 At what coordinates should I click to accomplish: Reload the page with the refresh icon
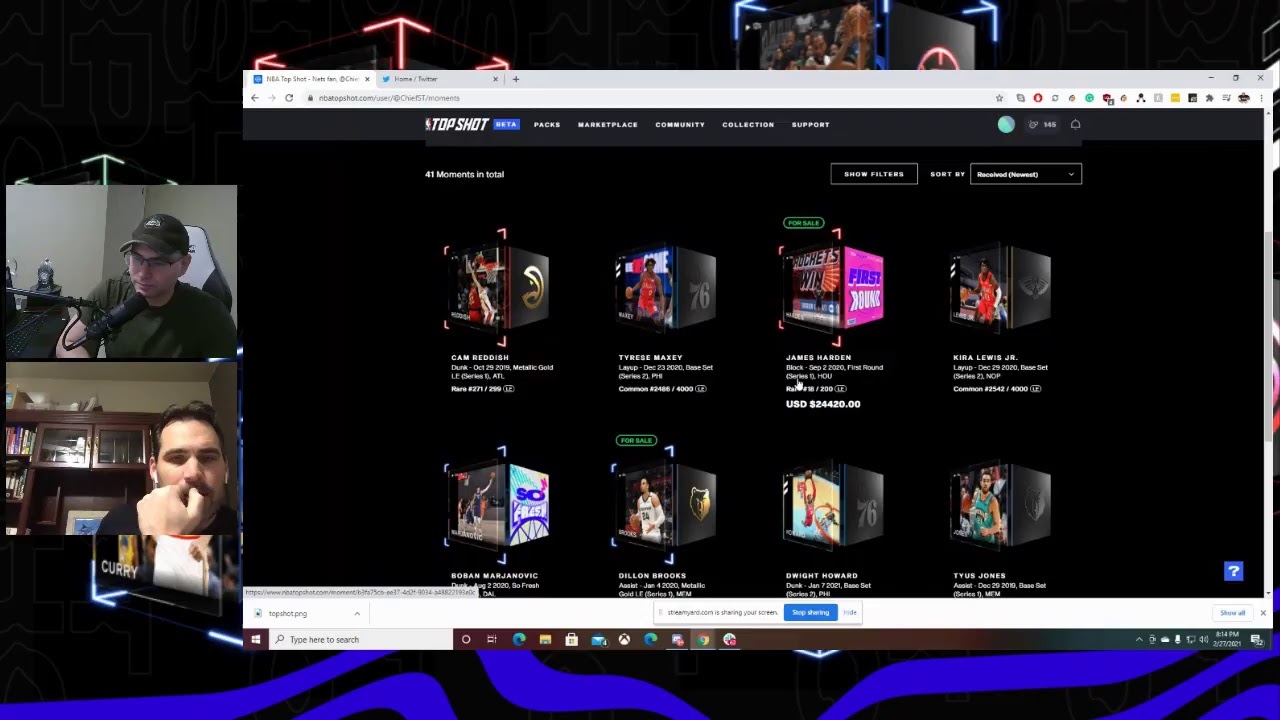coord(289,98)
